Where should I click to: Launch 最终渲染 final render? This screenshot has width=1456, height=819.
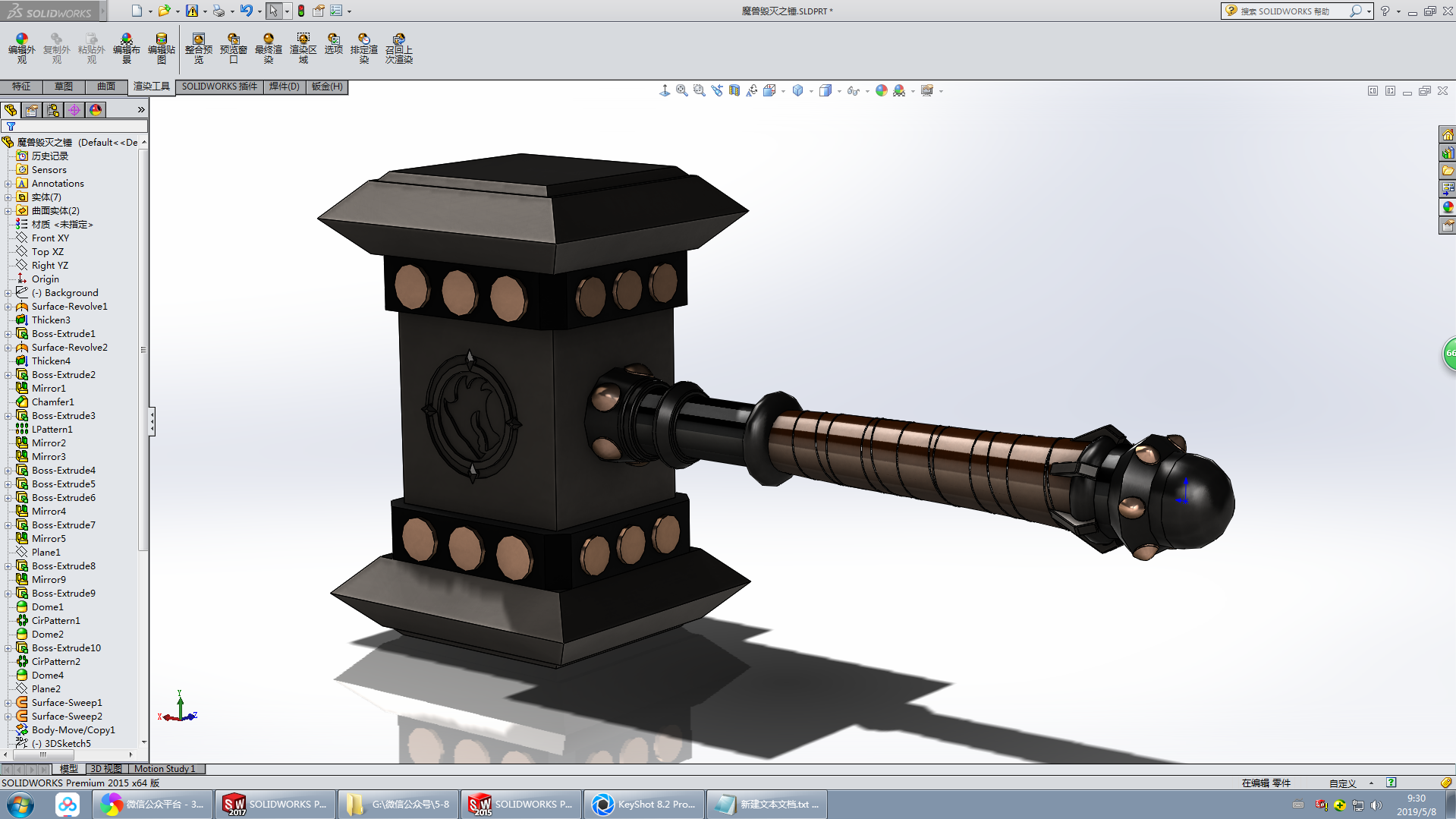tap(268, 48)
